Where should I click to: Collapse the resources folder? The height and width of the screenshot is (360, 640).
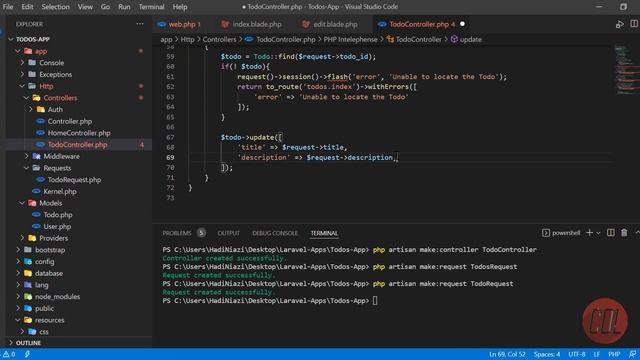pos(18,320)
